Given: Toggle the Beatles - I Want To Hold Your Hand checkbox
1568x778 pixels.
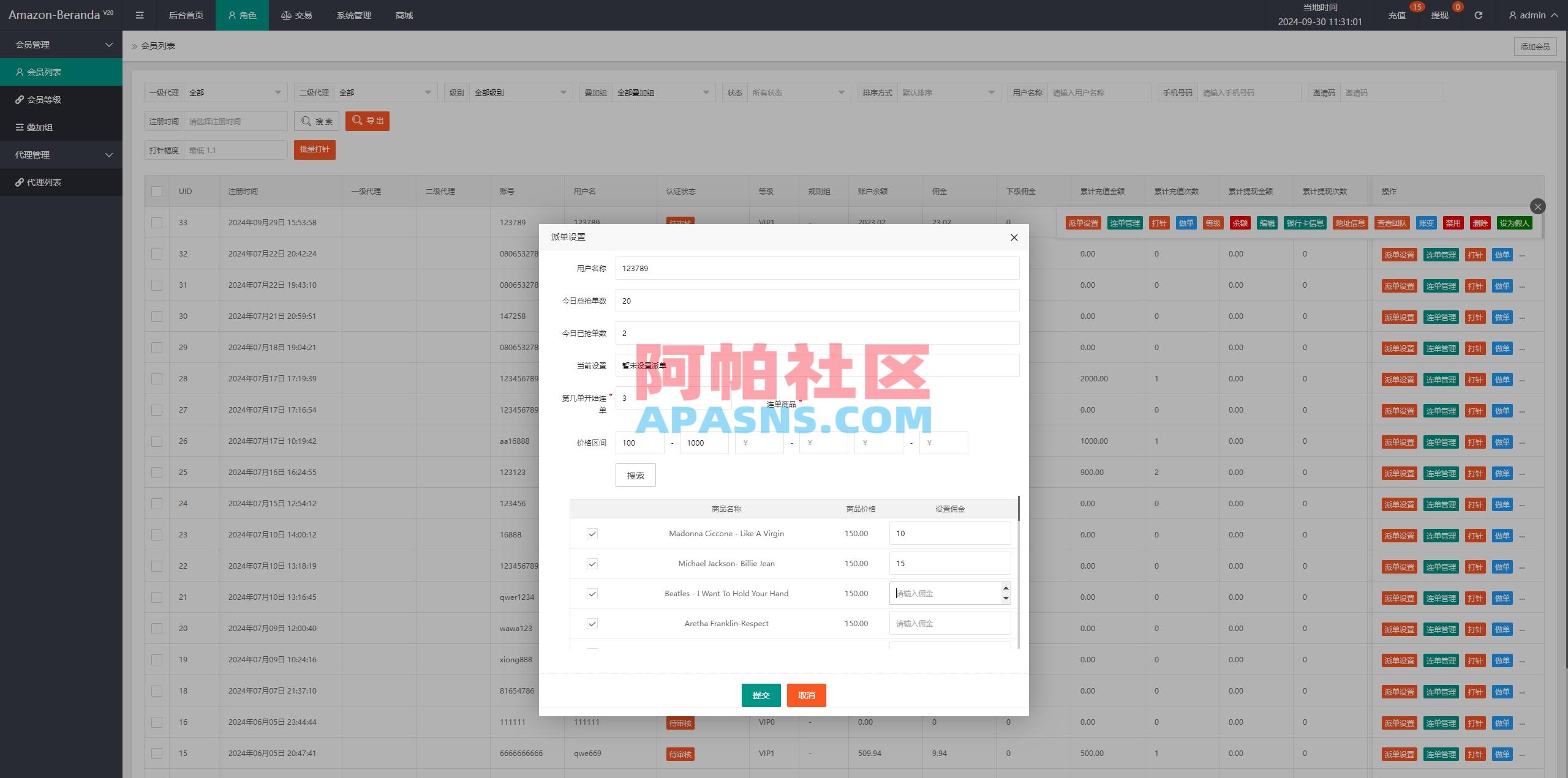Looking at the screenshot, I should click(592, 593).
